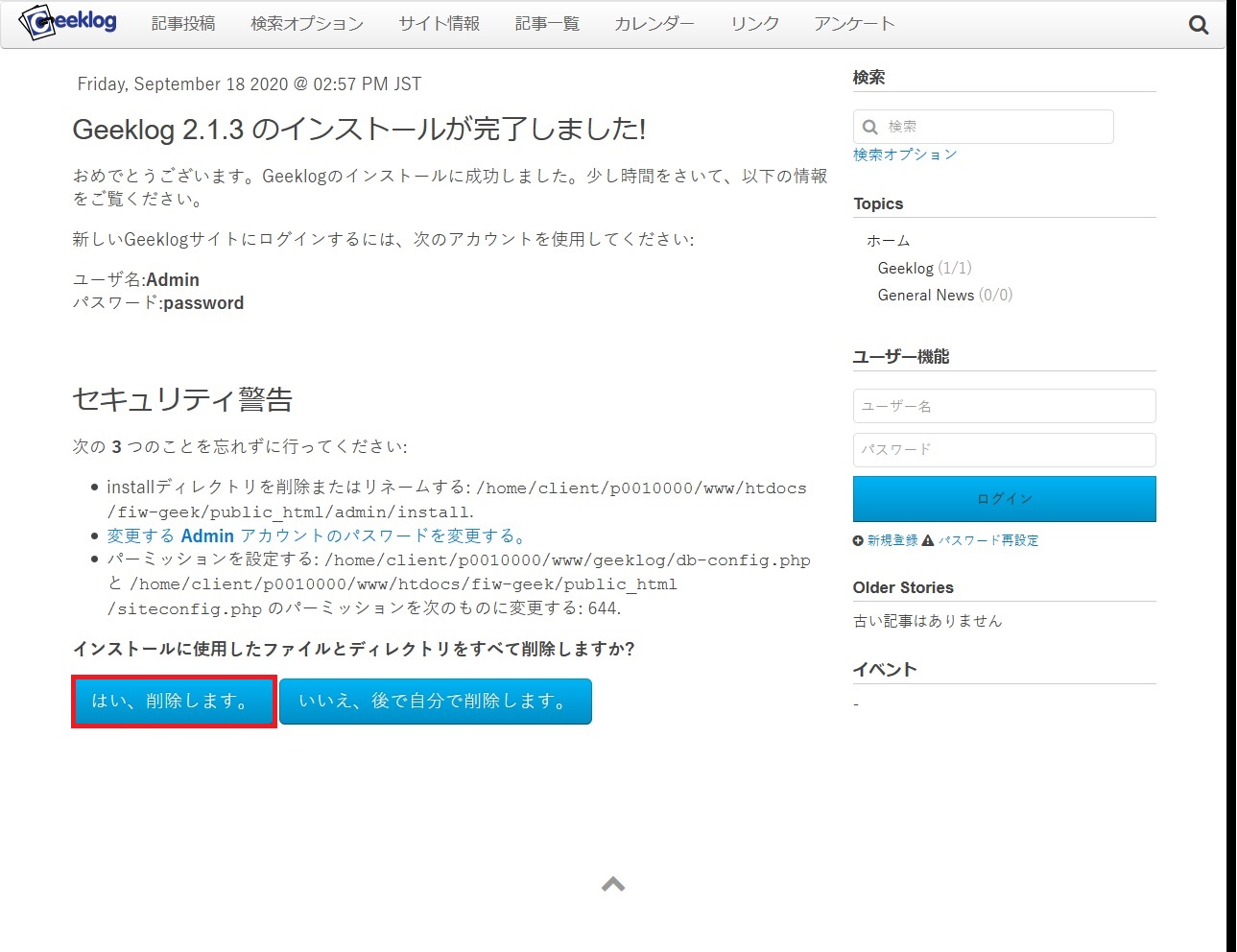Focus the パスワード input field

coord(1004,450)
